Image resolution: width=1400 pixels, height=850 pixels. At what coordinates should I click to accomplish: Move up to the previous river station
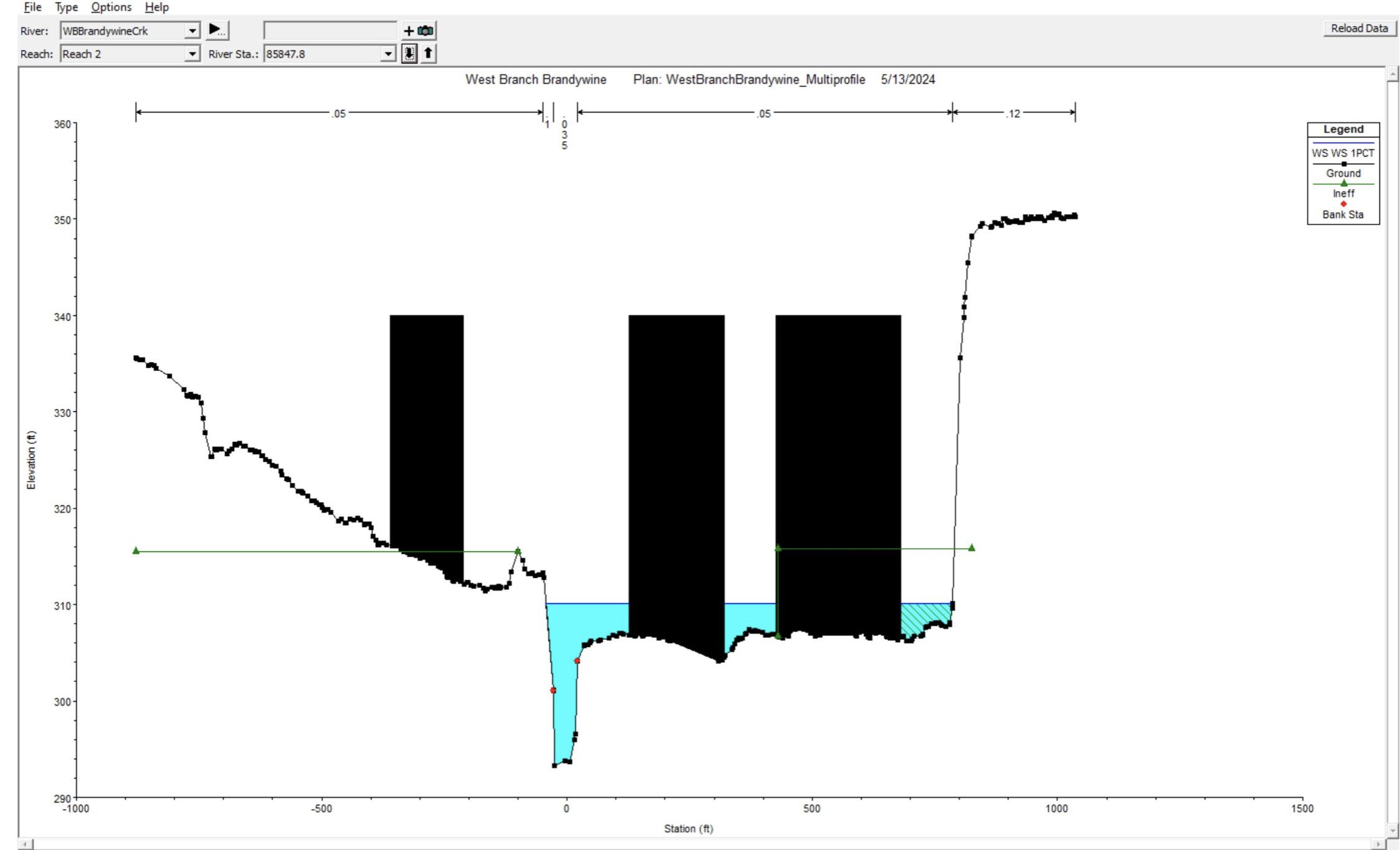(x=428, y=54)
